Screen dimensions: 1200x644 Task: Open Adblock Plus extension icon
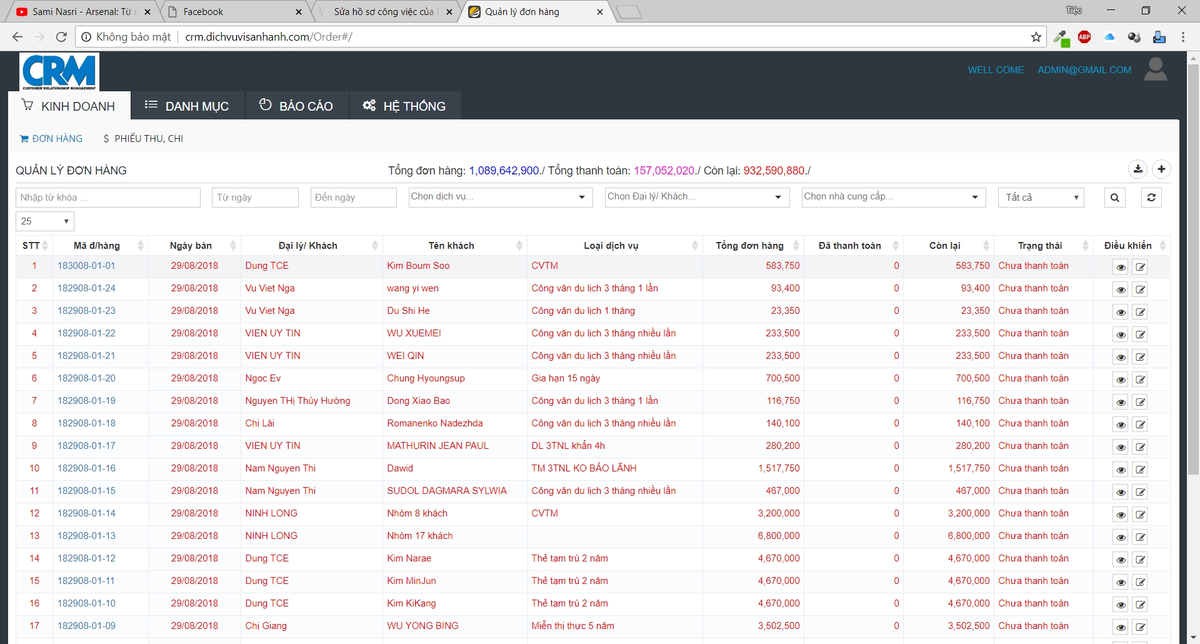(1084, 37)
